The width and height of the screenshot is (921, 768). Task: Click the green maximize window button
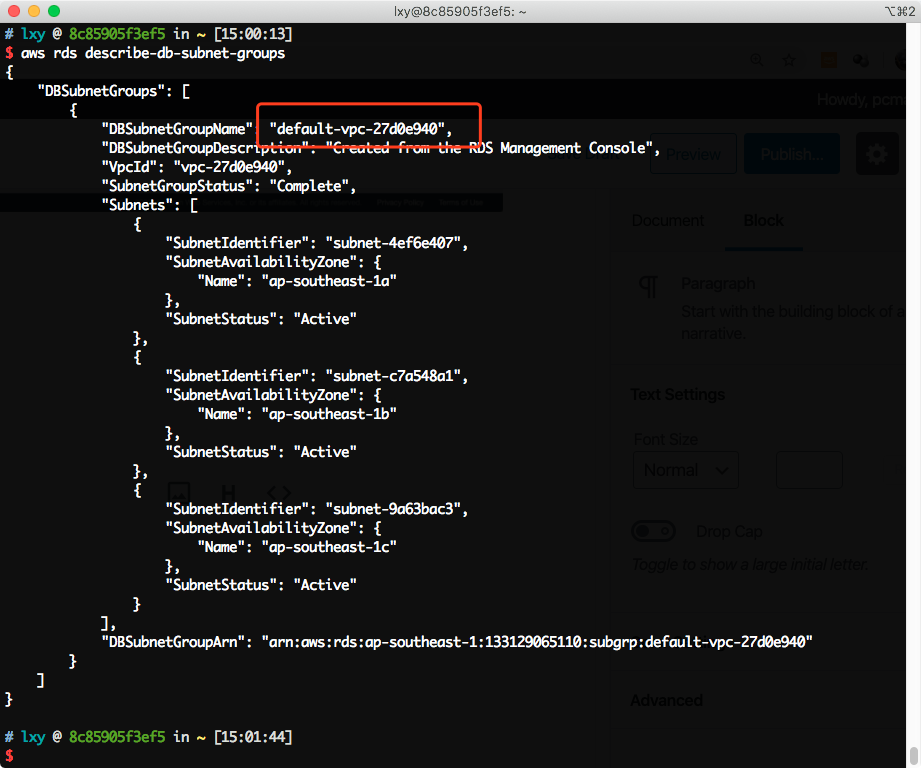click(53, 11)
